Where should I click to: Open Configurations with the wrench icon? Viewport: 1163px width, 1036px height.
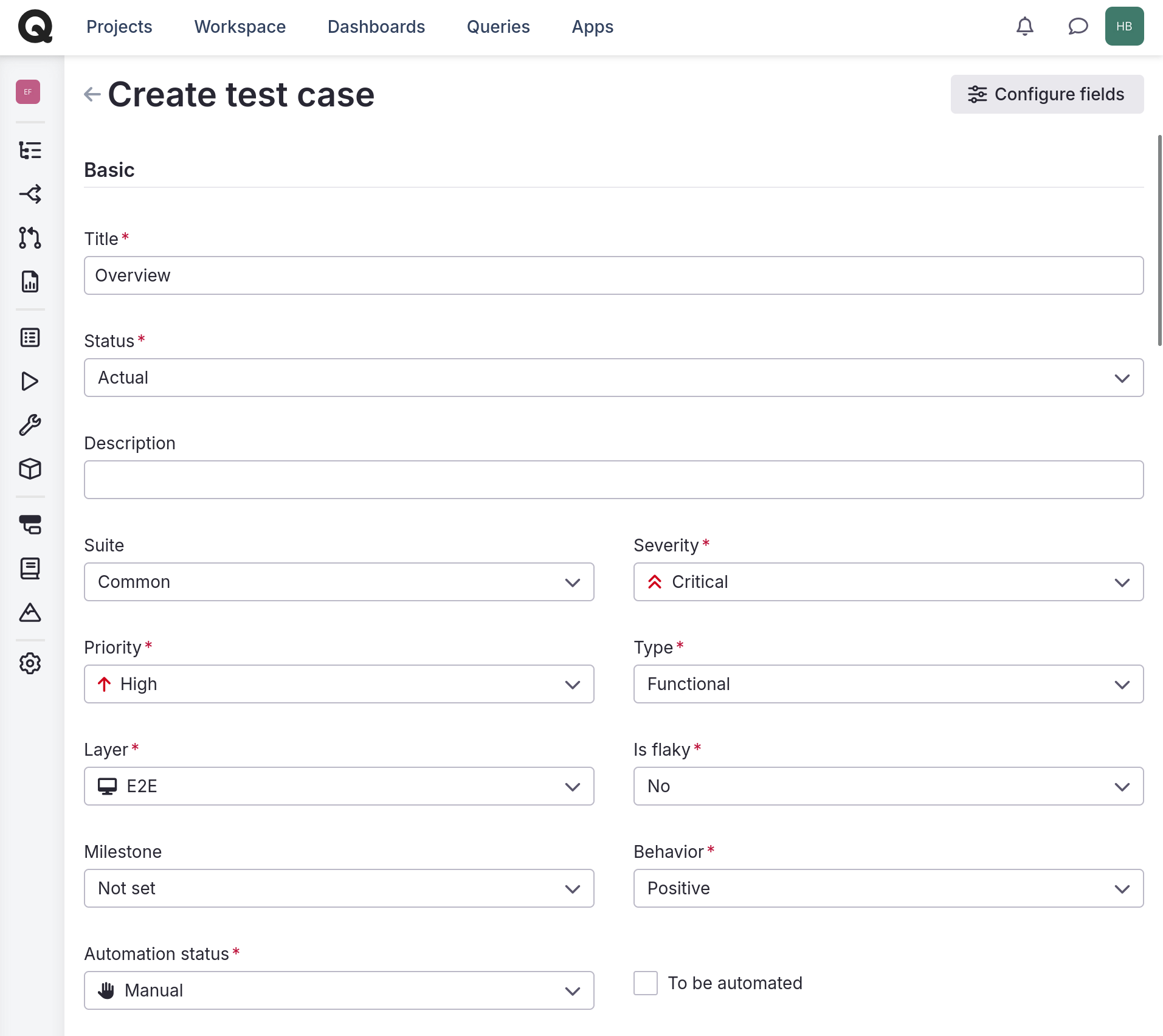(x=30, y=424)
